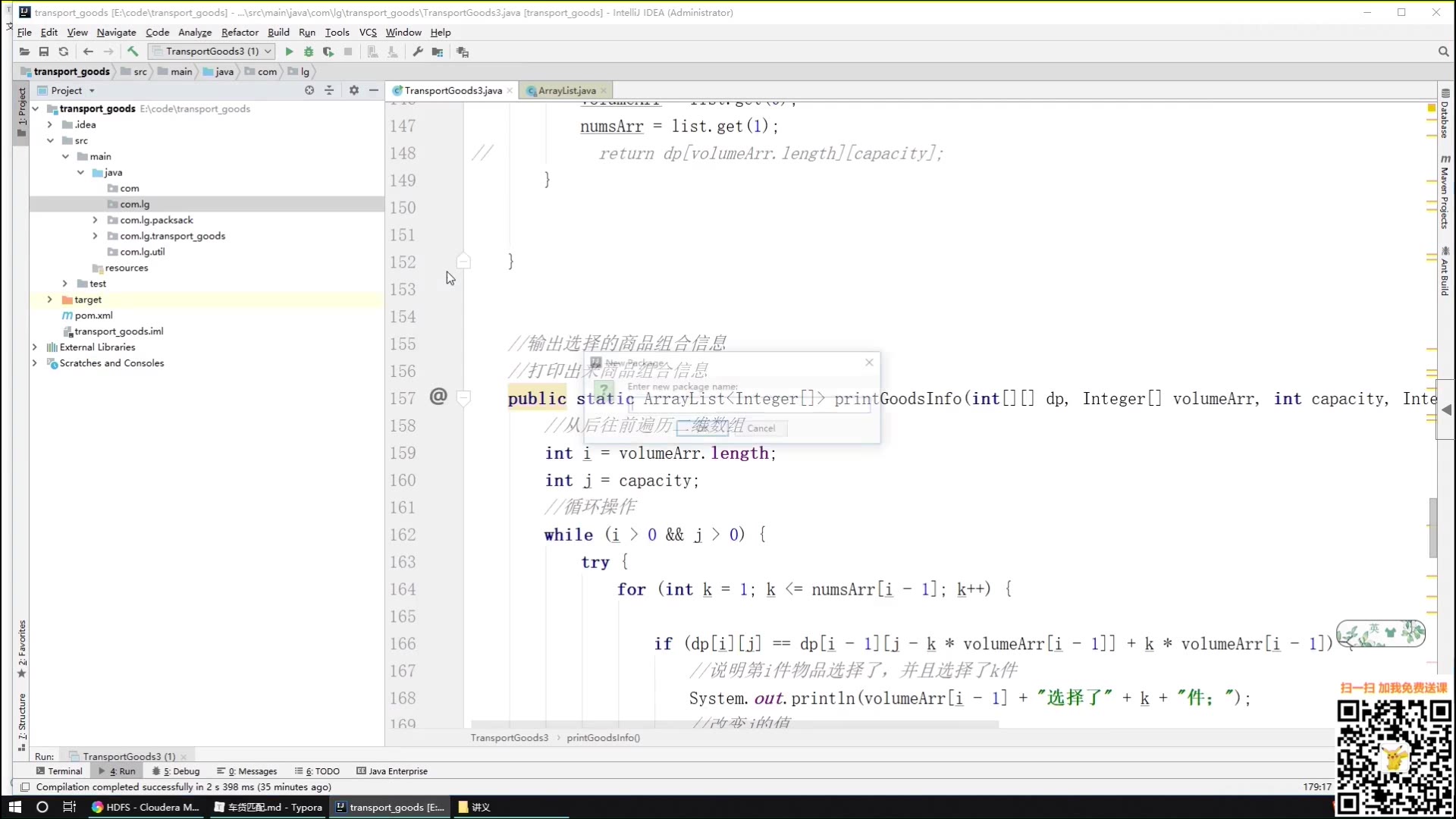Open the Refactor menu
The image size is (1456, 819).
coord(240,33)
